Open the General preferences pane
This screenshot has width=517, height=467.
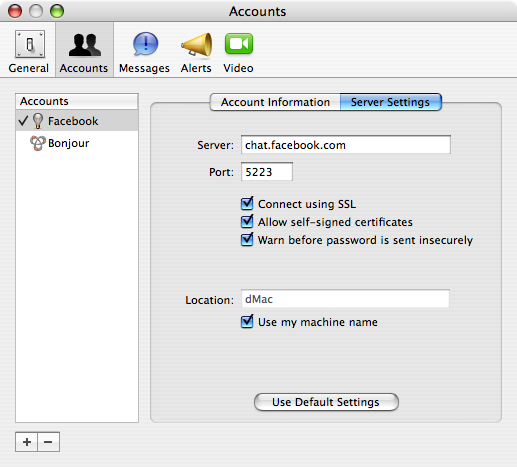tap(29, 51)
